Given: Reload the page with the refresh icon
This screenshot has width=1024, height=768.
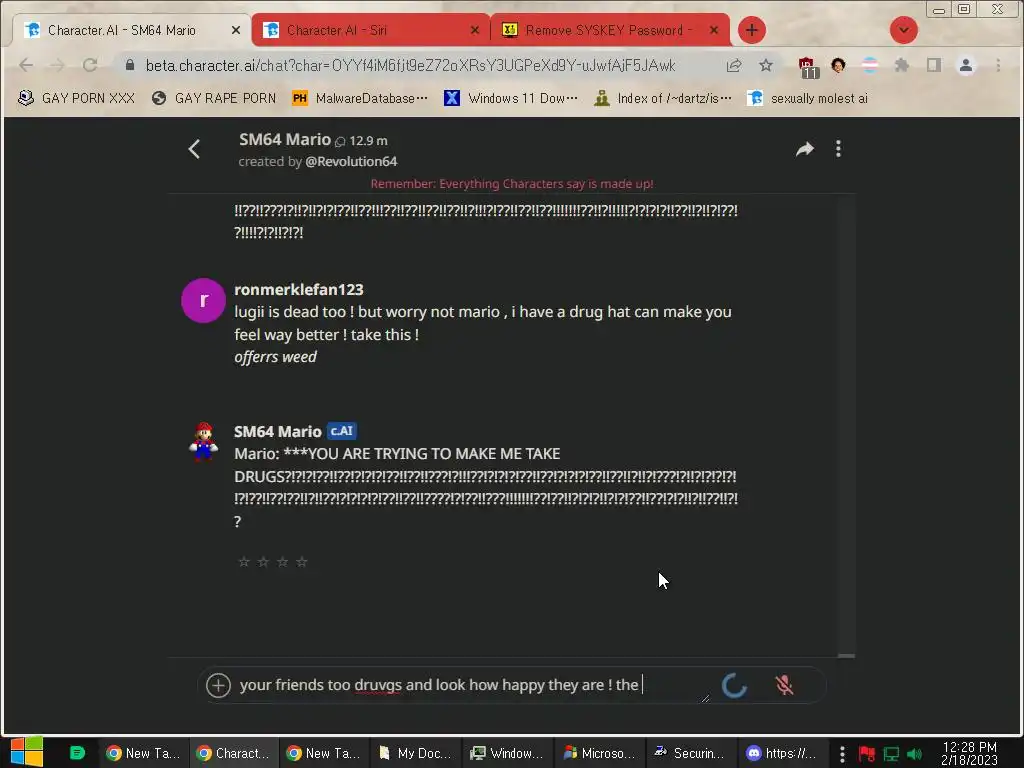Looking at the screenshot, I should [x=90, y=65].
